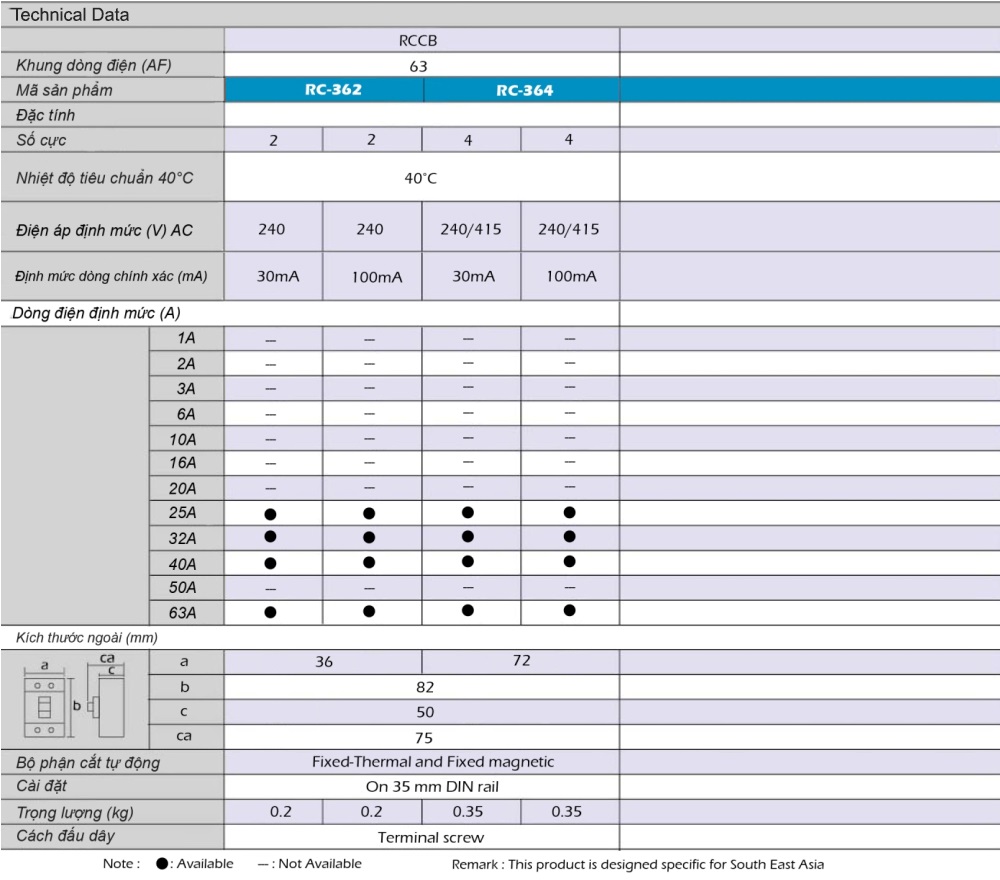
Task: Click 'Định mức dòng chính xác (mA)' label
Action: coord(111,276)
